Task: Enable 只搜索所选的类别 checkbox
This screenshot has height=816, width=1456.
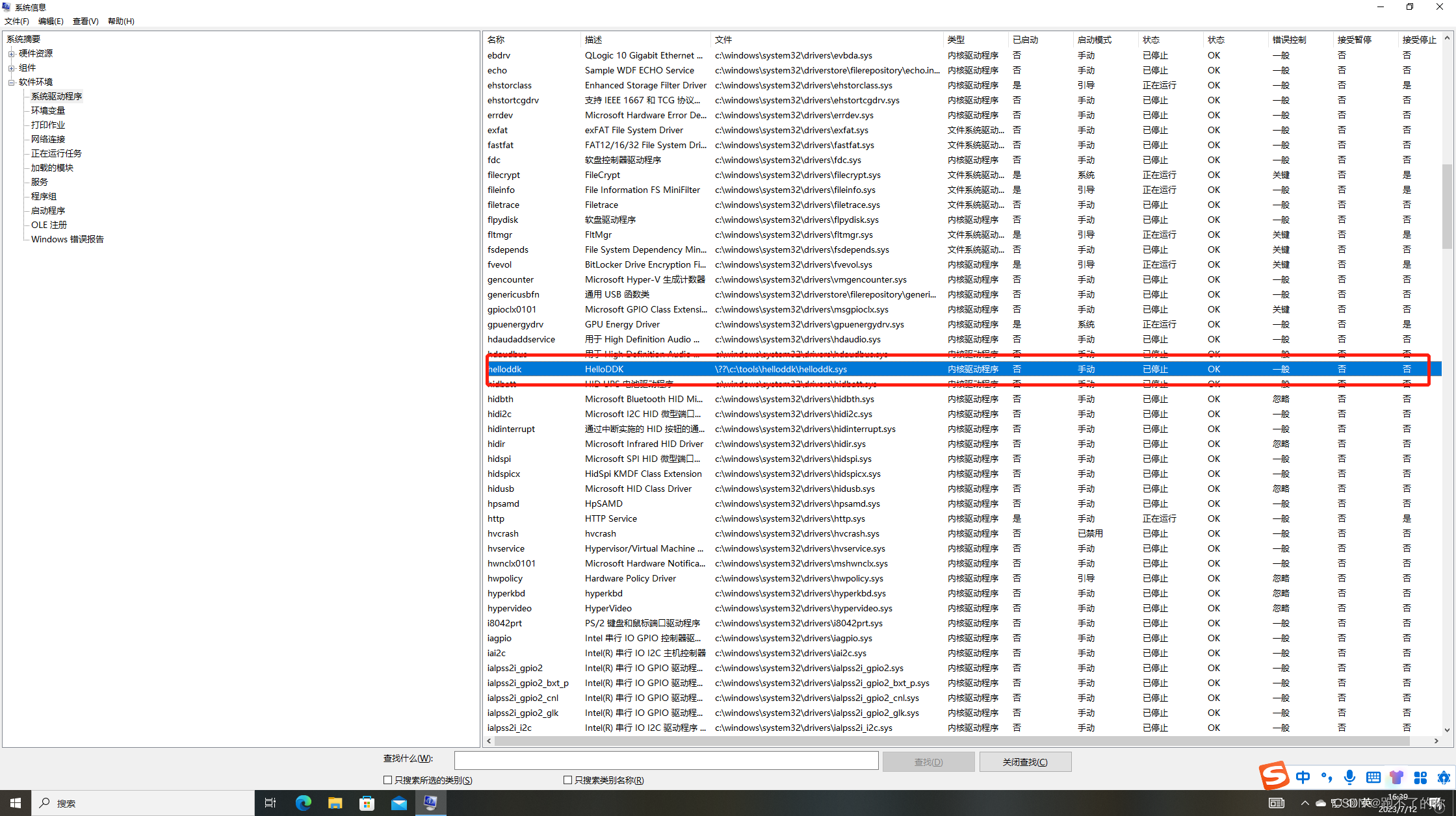Action: click(x=387, y=780)
